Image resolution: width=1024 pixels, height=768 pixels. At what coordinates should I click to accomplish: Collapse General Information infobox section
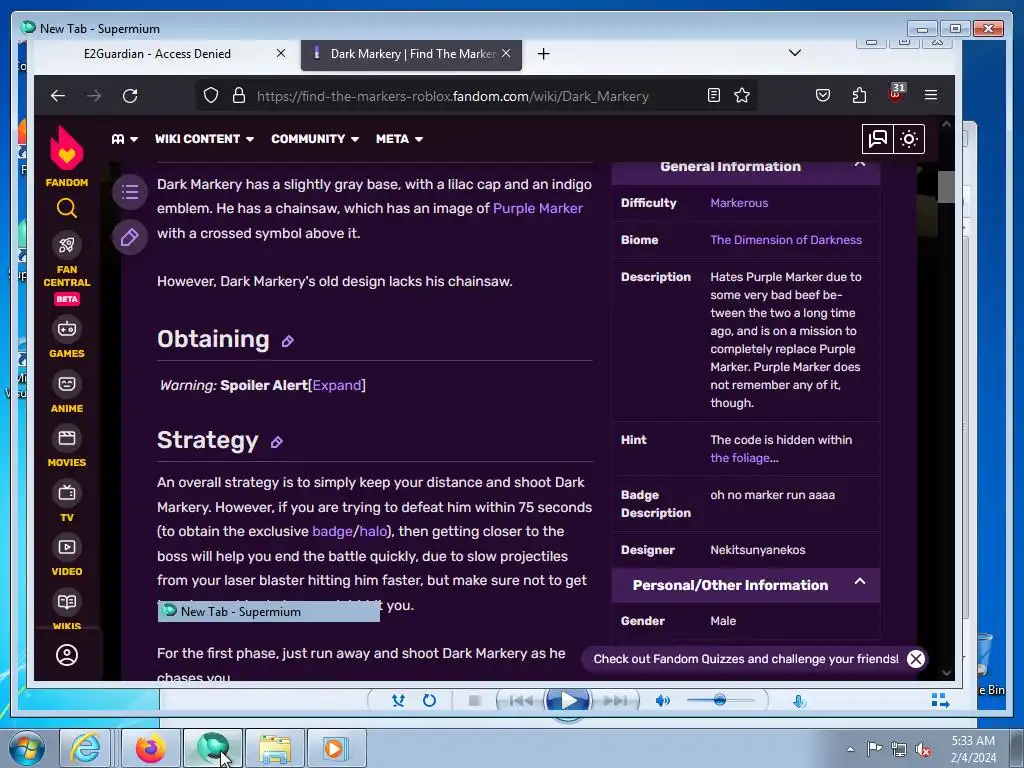[860, 165]
